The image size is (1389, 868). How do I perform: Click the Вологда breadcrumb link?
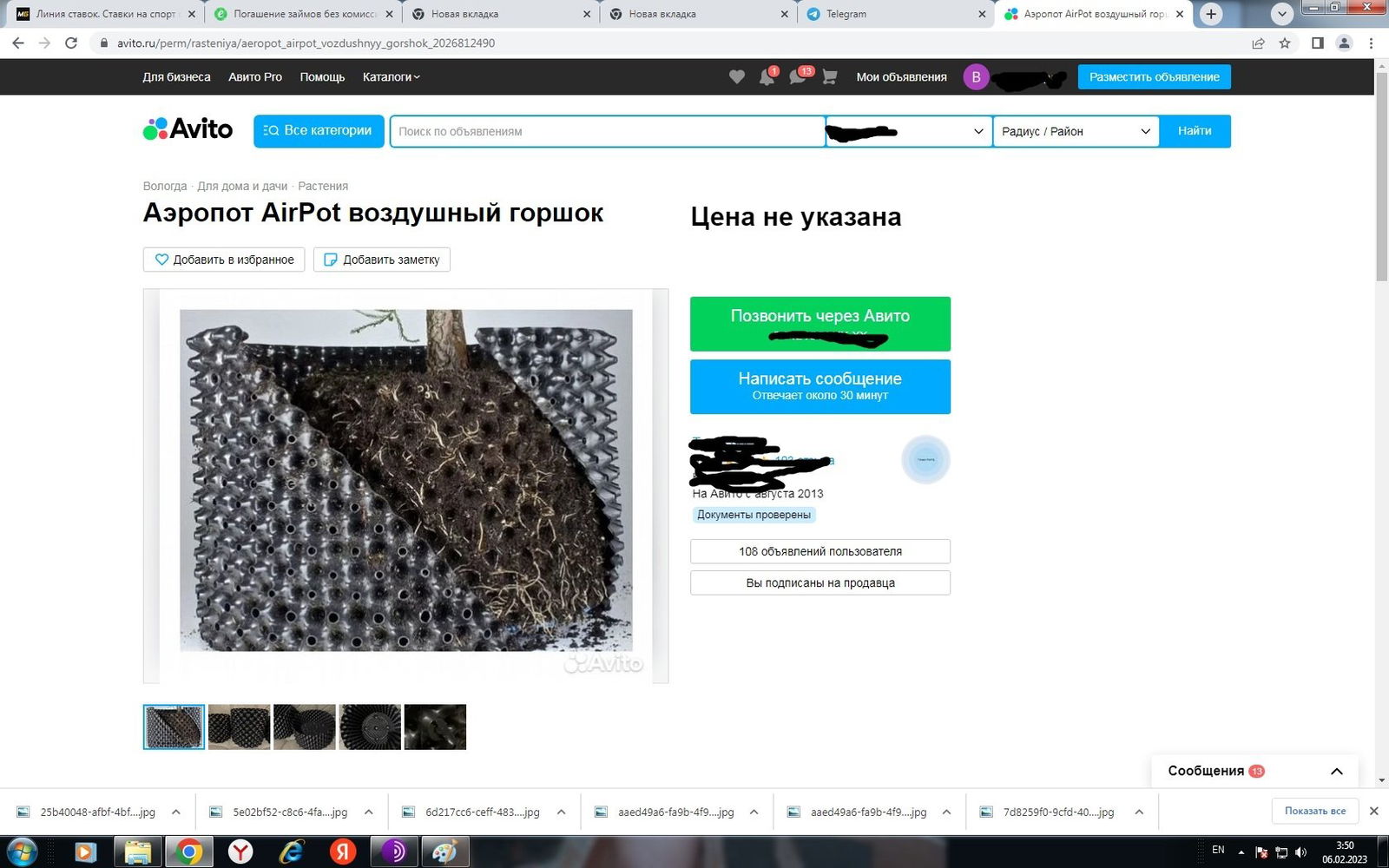click(x=165, y=186)
